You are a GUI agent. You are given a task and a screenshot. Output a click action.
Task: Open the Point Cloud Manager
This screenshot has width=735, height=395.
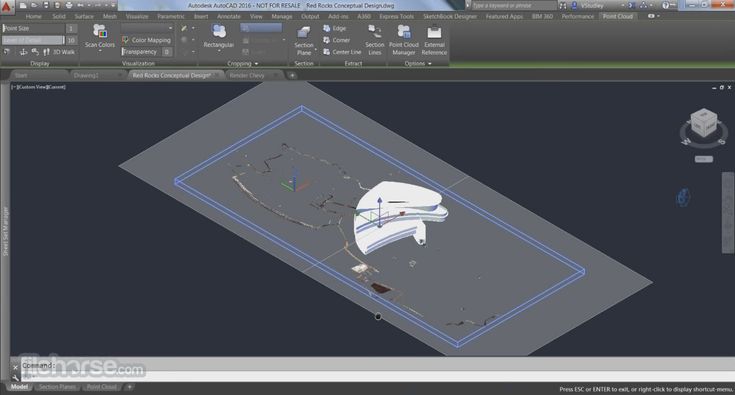coord(404,41)
